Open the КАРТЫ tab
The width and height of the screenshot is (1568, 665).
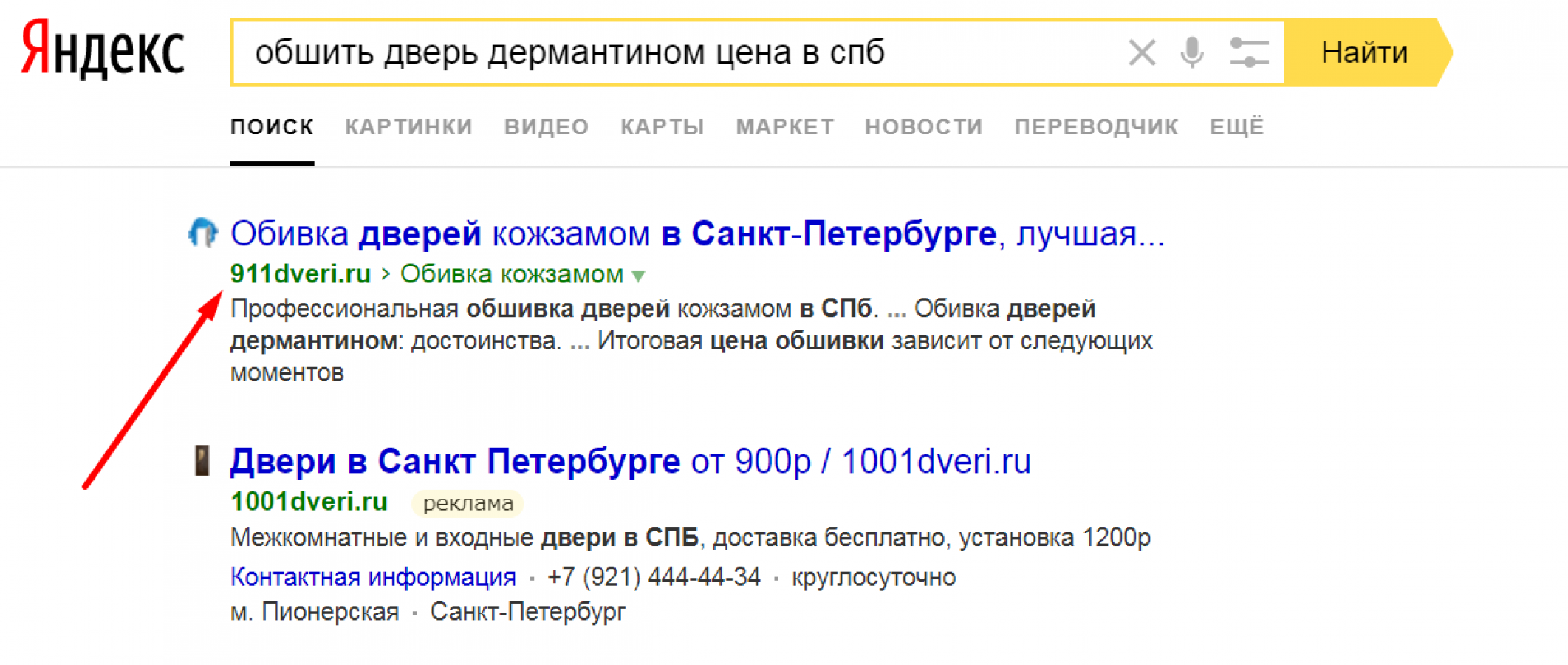663,127
